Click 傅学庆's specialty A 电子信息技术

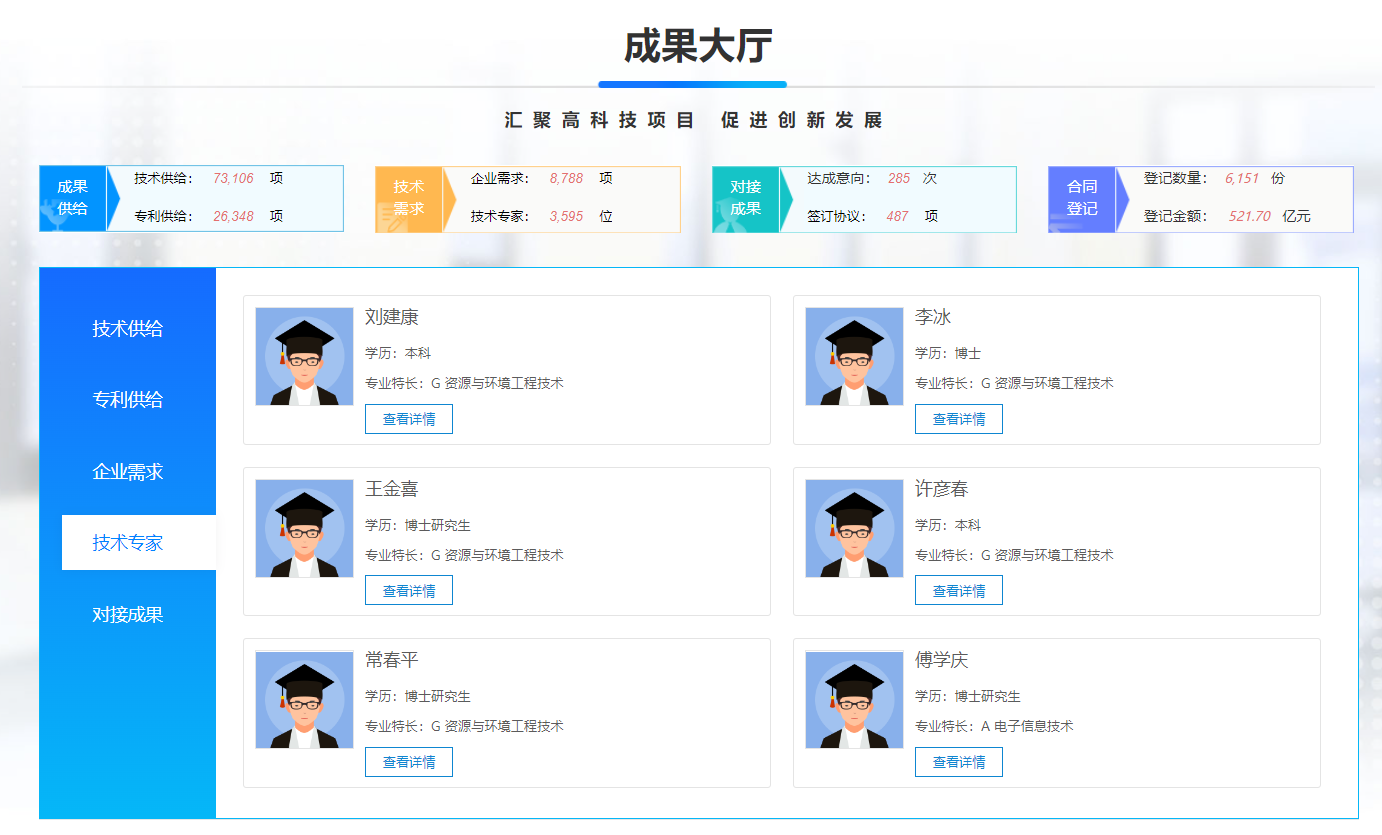[1027, 726]
